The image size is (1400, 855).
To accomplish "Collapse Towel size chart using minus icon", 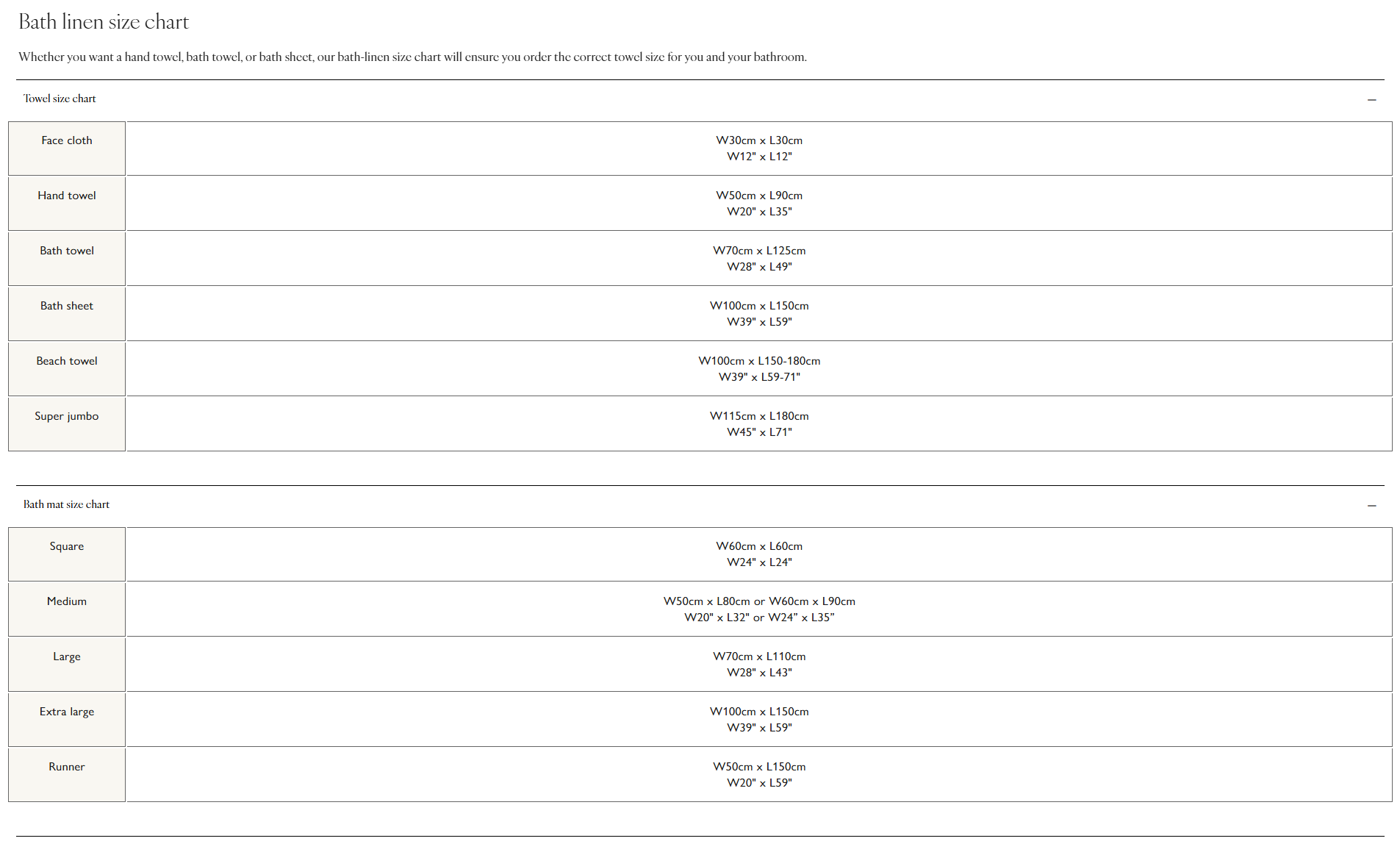I will (x=1371, y=99).
